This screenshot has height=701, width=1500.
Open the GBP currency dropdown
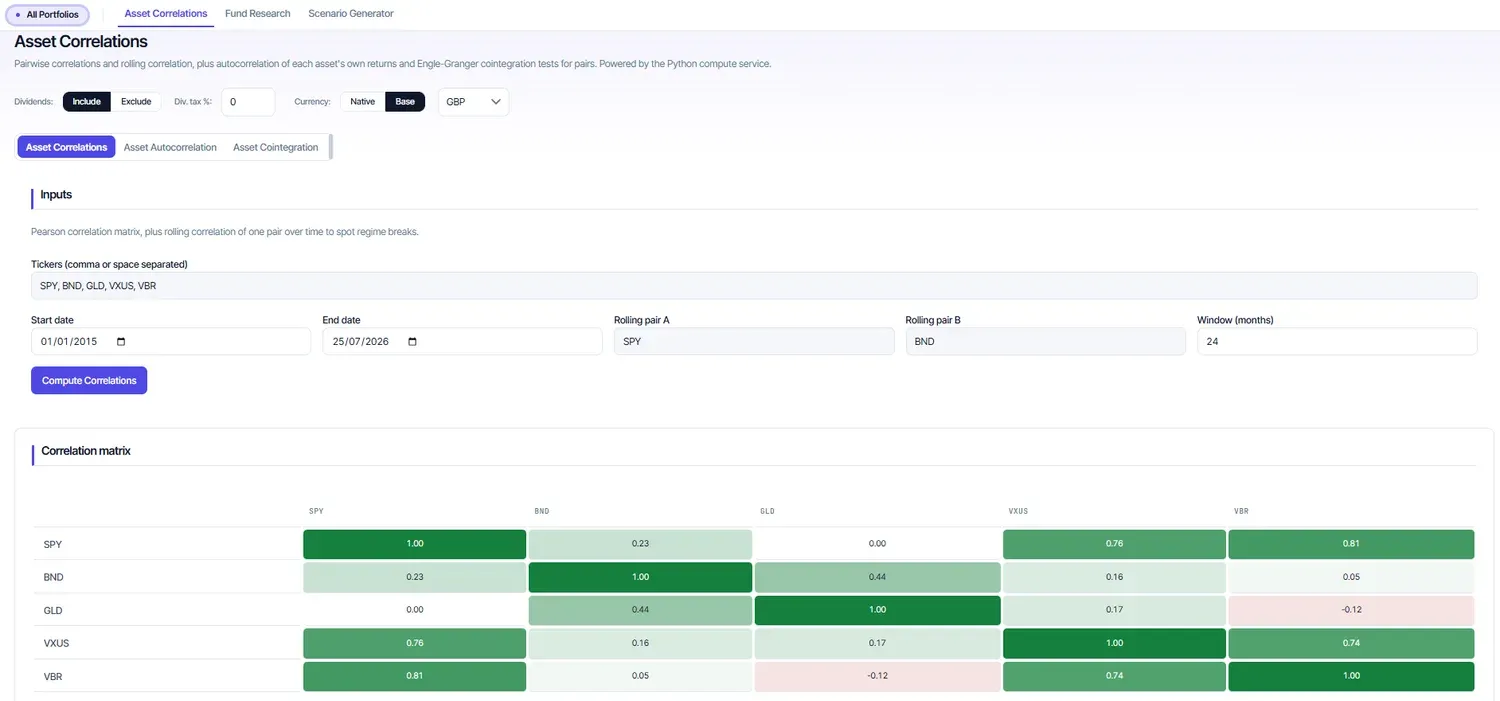(x=473, y=102)
